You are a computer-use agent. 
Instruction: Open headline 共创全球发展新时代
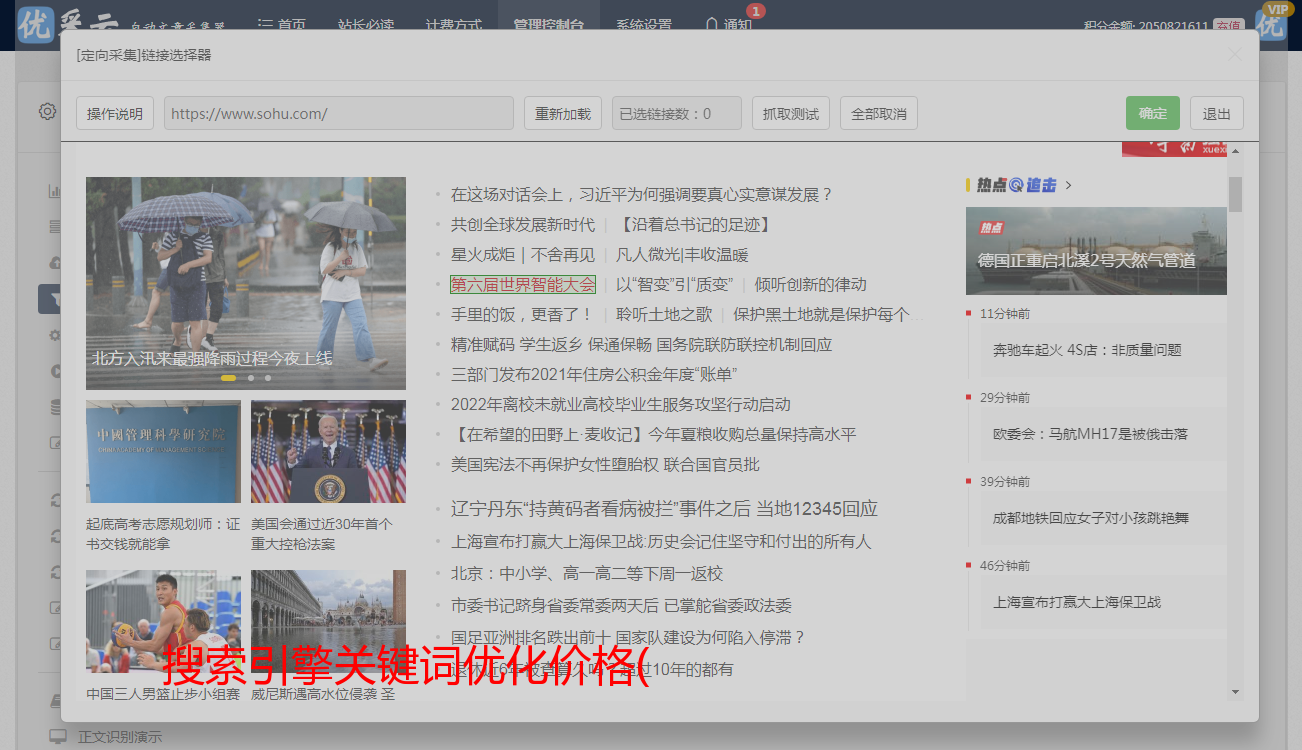[523, 224]
